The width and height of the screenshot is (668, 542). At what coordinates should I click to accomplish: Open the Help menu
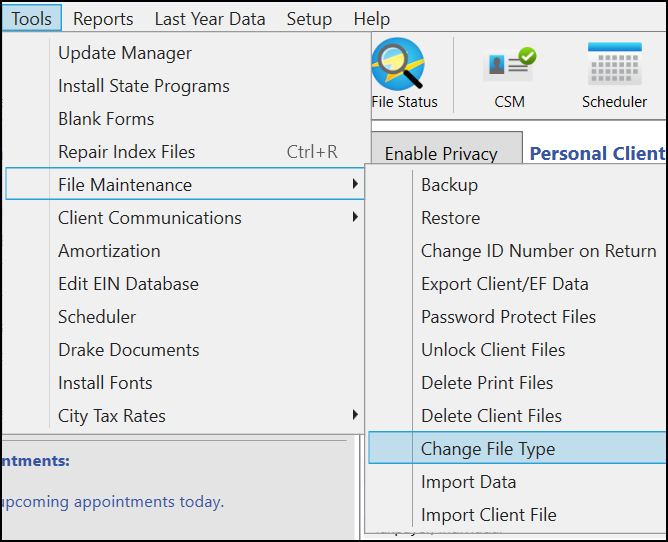[x=371, y=19]
